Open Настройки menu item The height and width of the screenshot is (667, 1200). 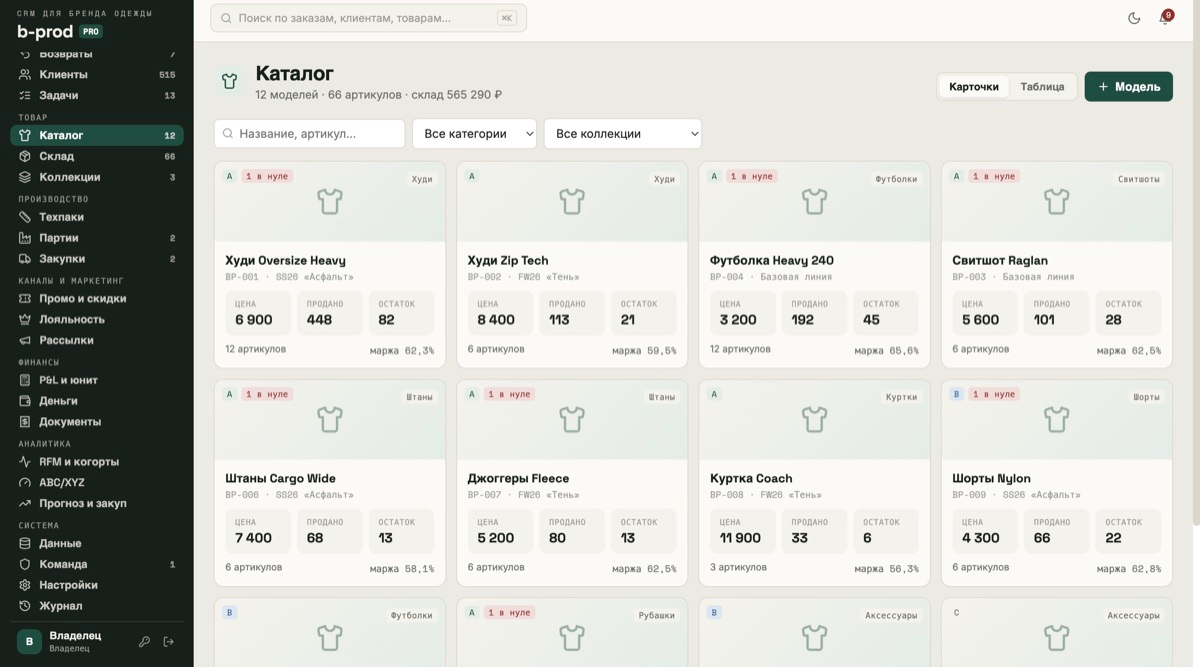pyautogui.click(x=97, y=585)
